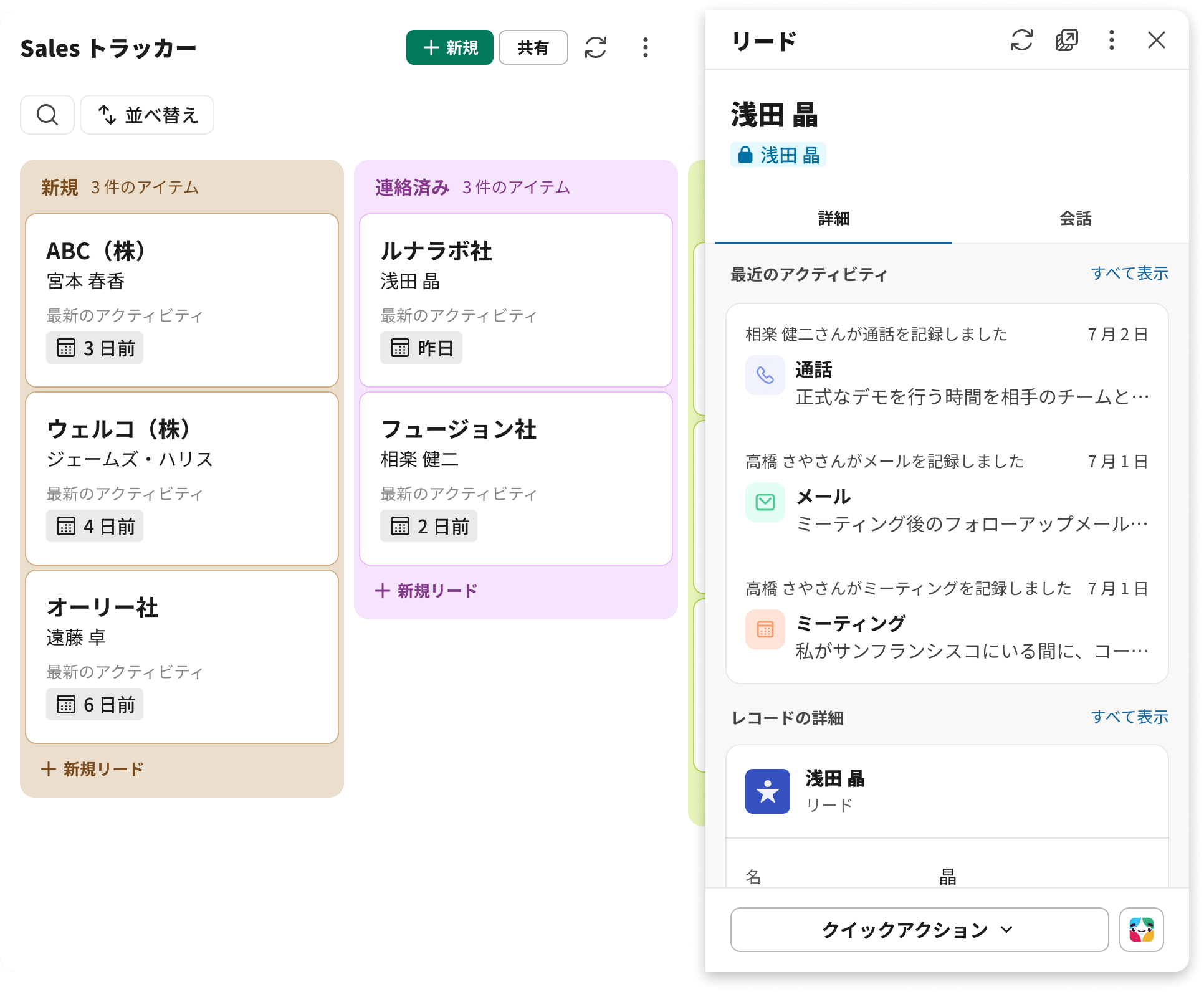Screen dimensions: 1204x992
Task: Open リード record in new window icon
Action: point(1067,41)
